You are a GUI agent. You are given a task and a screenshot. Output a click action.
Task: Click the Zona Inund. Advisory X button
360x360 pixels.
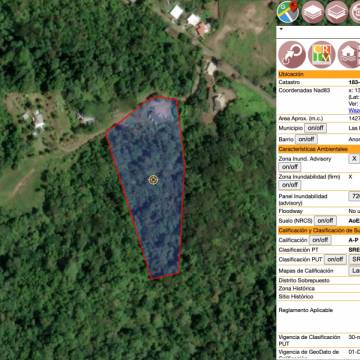(x=354, y=159)
